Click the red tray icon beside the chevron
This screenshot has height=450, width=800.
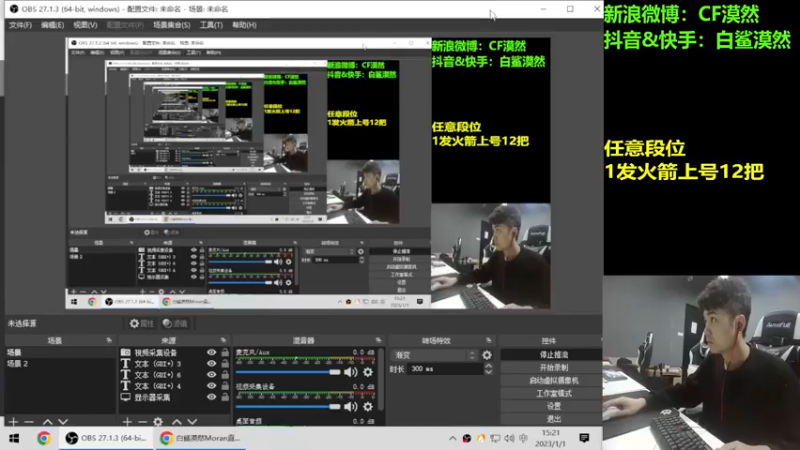tap(466, 438)
